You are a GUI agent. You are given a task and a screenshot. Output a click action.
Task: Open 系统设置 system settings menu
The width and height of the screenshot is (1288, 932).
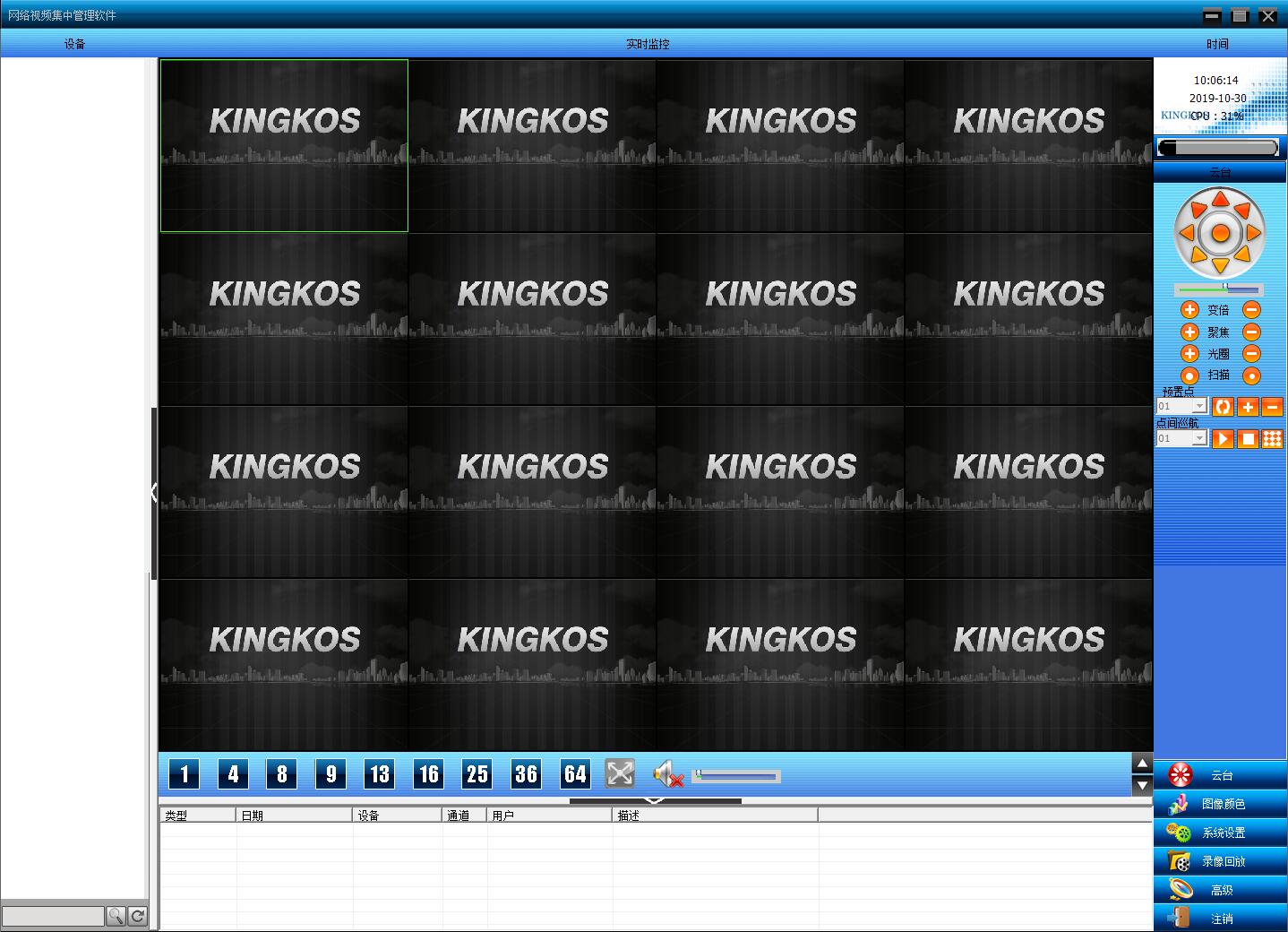(x=1222, y=833)
